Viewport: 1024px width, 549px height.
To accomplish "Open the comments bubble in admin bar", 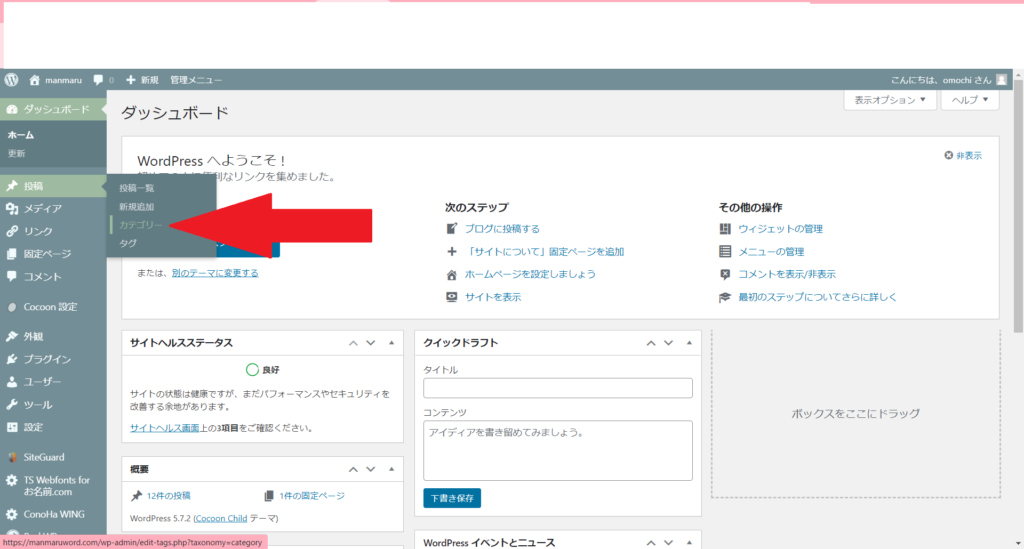I will 98,80.
